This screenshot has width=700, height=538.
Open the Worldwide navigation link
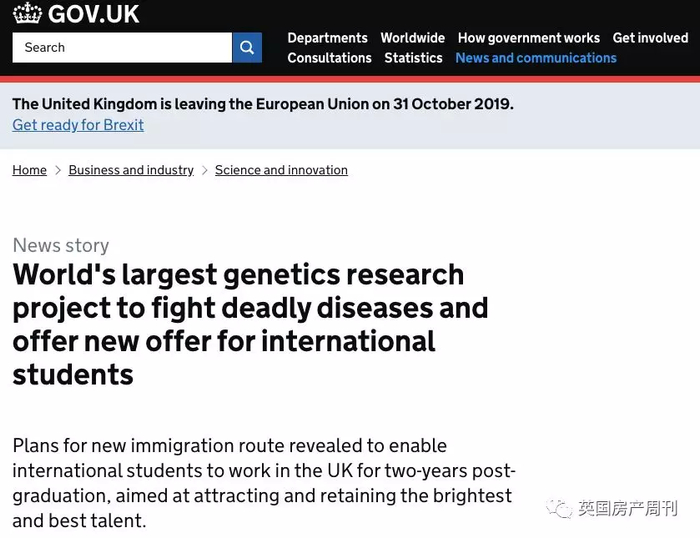coord(412,38)
